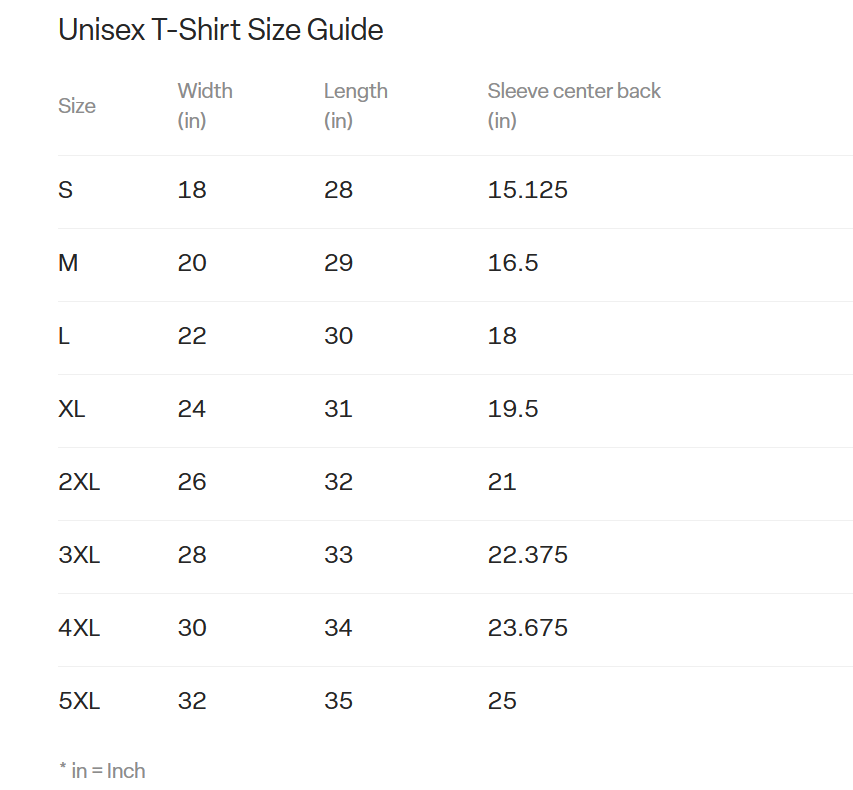Select the M size row label
The height and width of the screenshot is (790, 853).
pyautogui.click(x=68, y=263)
